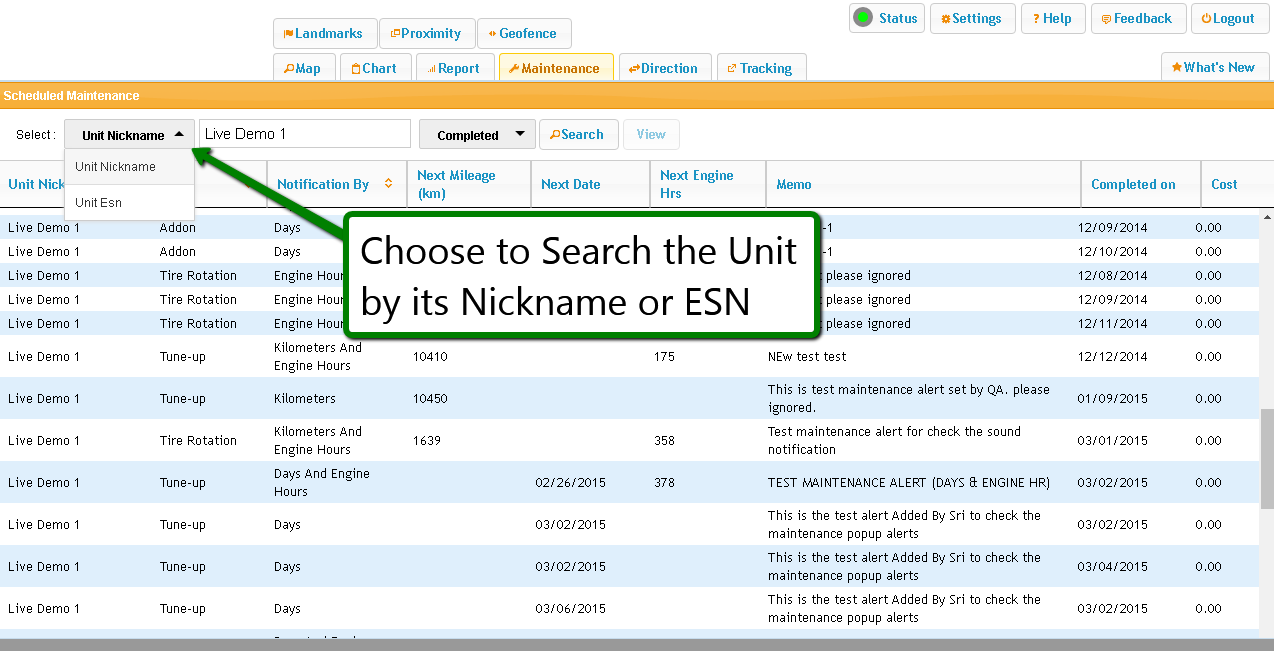
Task: Click the View button
Action: [651, 135]
